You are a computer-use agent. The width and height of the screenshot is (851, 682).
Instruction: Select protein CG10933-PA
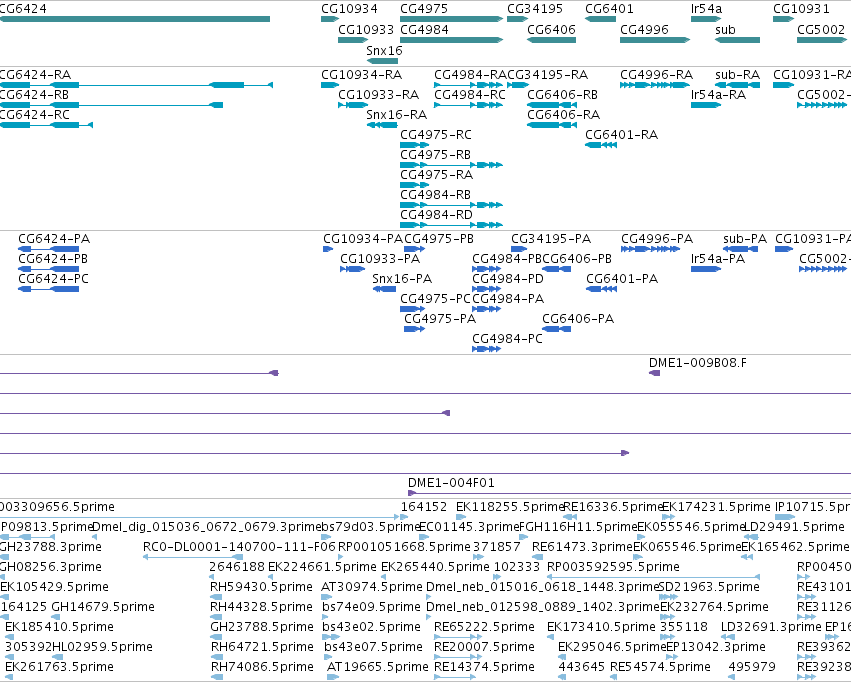click(353, 269)
